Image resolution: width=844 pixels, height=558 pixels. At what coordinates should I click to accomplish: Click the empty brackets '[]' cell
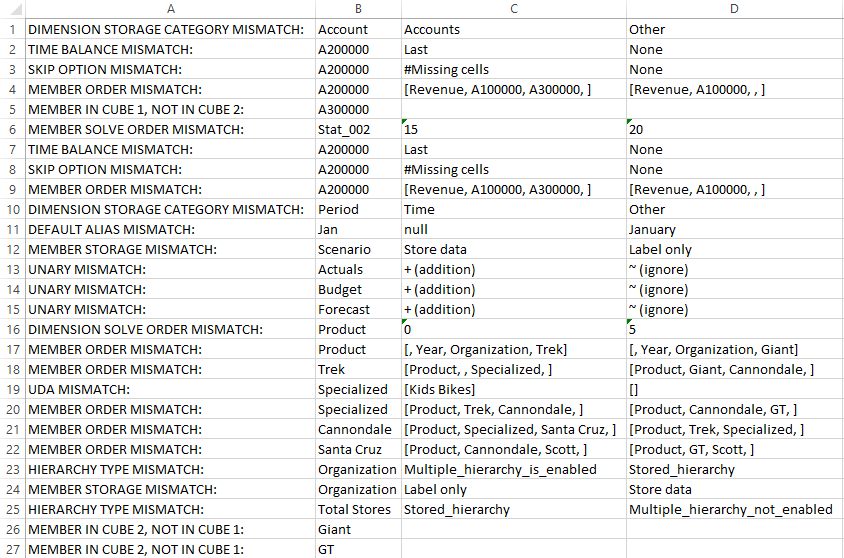(x=735, y=390)
